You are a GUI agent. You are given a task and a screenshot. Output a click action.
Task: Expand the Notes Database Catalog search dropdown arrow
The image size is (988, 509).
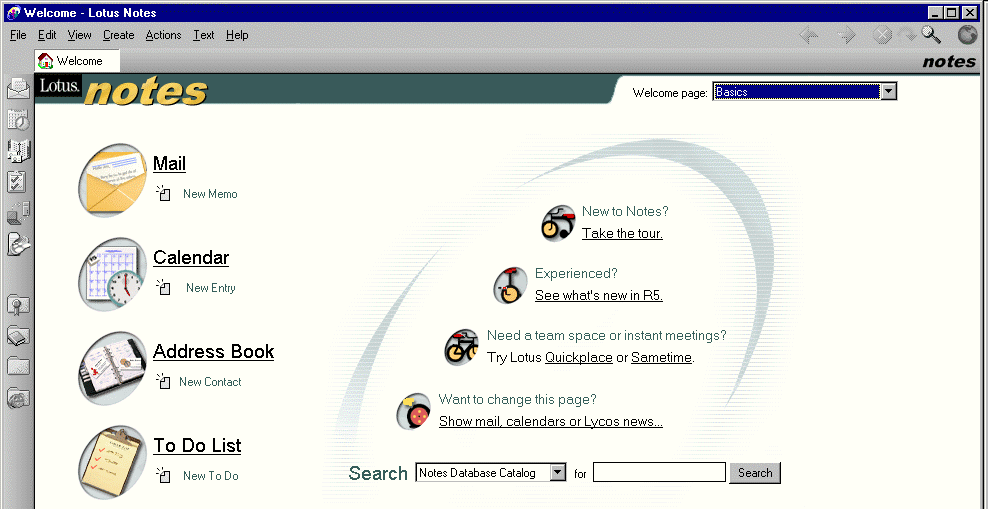pos(558,472)
